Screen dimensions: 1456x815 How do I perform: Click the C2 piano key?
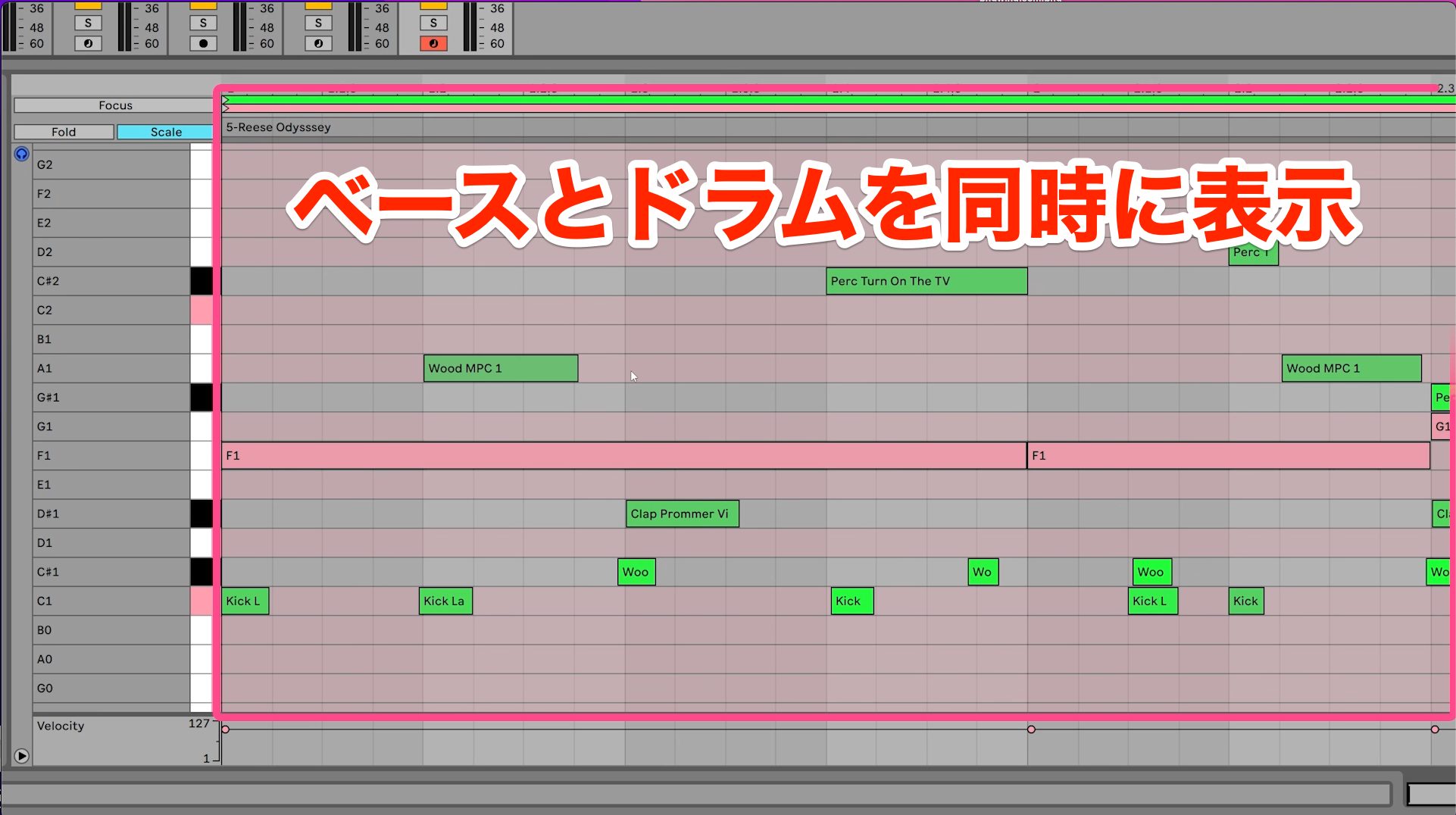[x=201, y=310]
